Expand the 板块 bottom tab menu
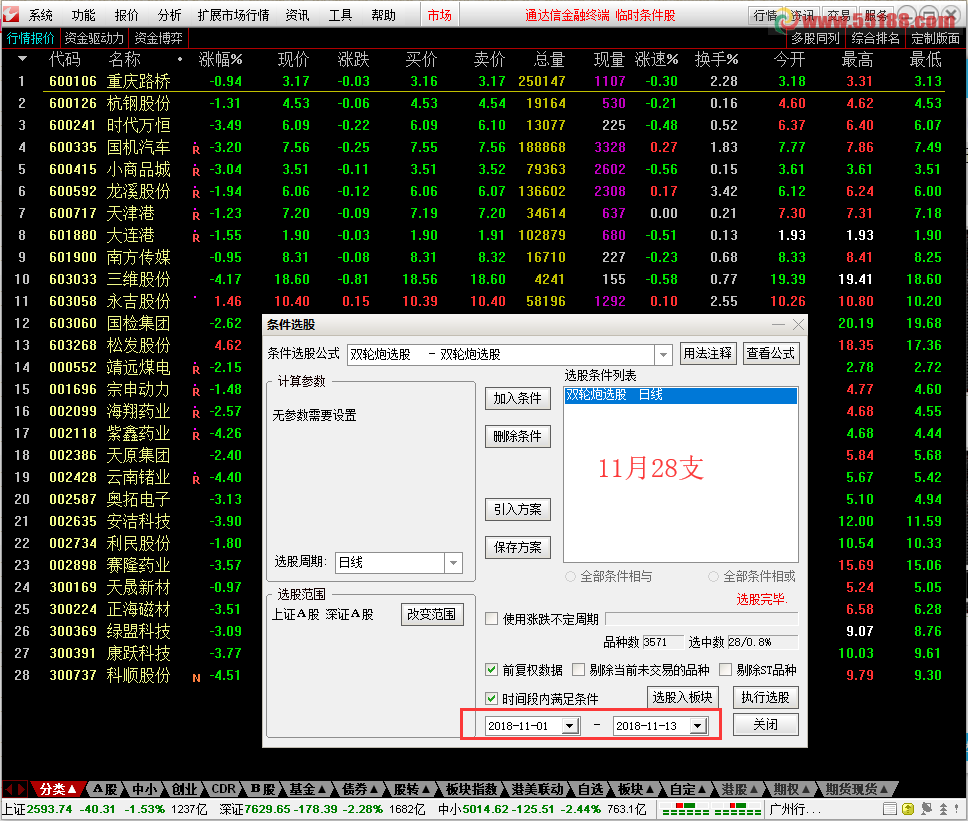The width and height of the screenshot is (968, 821). coord(649,789)
